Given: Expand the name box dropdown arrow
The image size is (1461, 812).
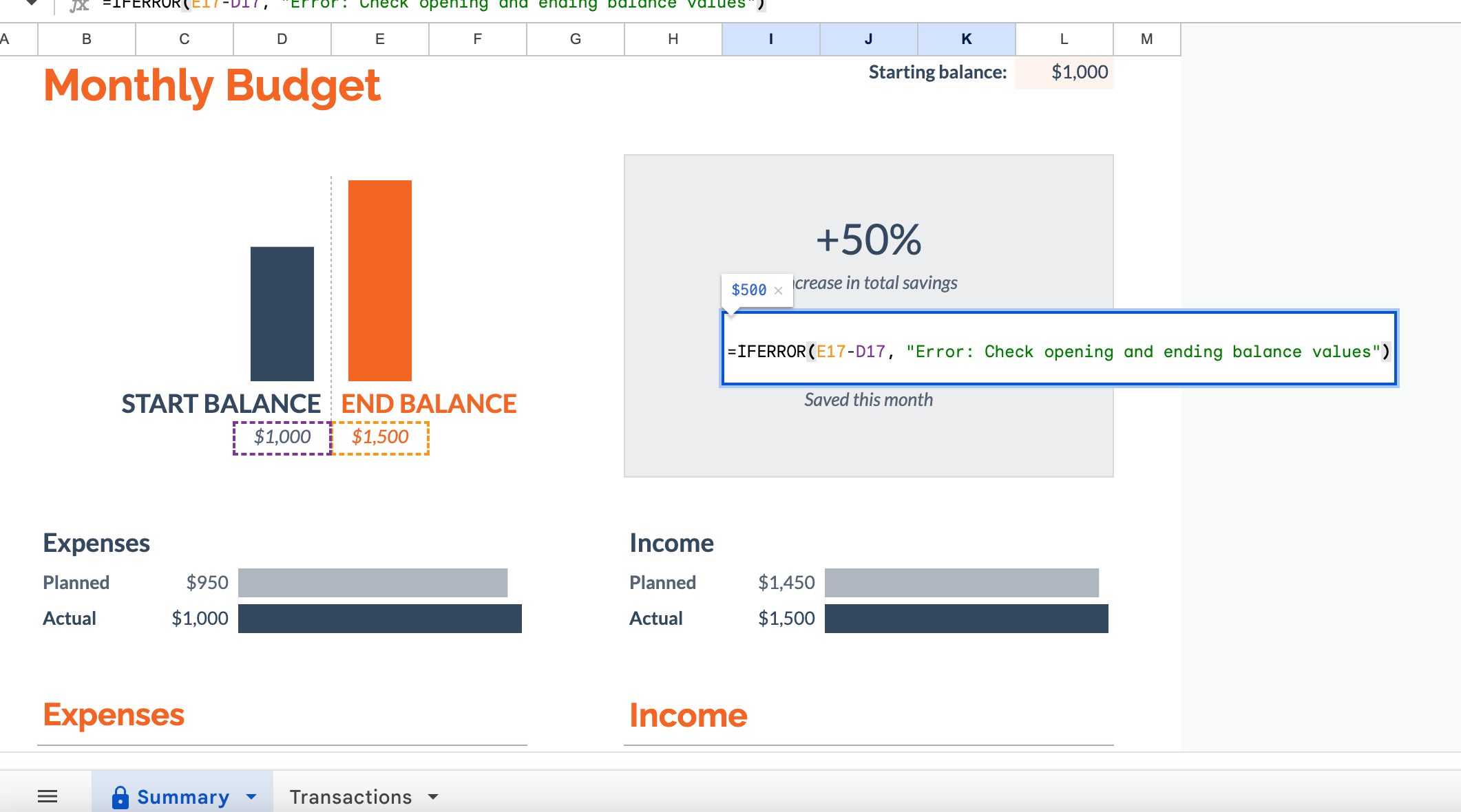Looking at the screenshot, I should (32, 3).
